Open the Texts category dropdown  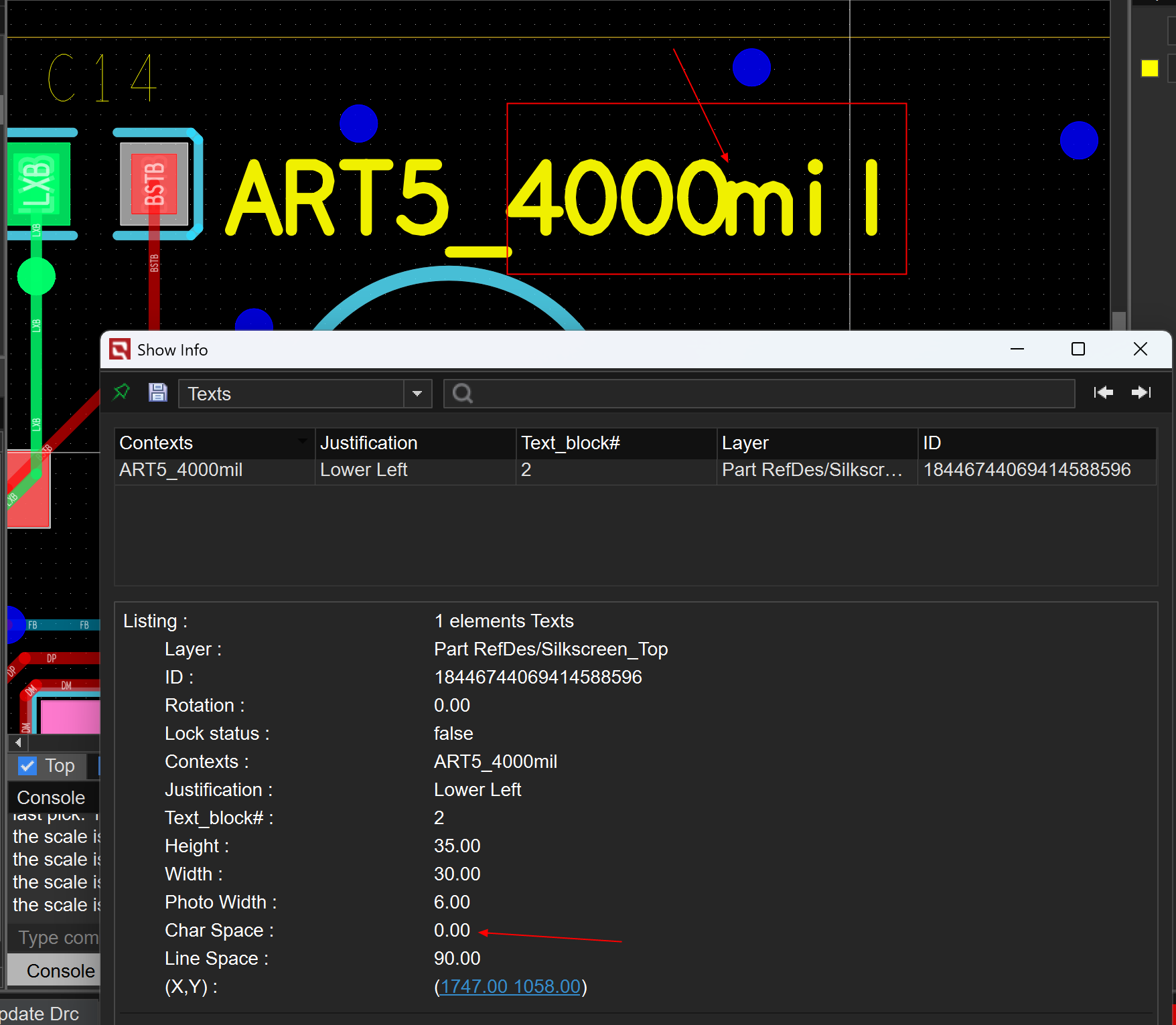point(417,394)
